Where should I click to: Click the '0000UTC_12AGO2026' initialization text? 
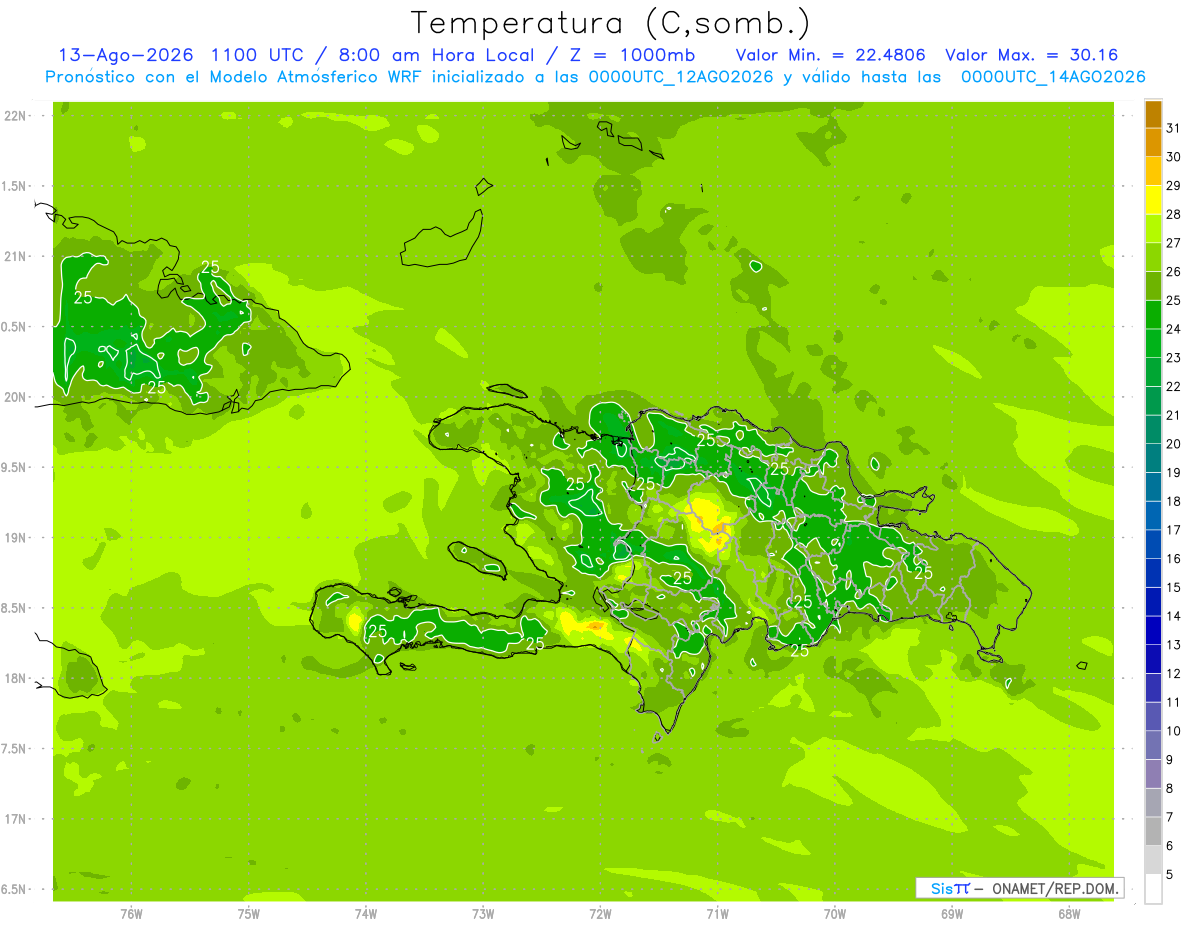682,77
